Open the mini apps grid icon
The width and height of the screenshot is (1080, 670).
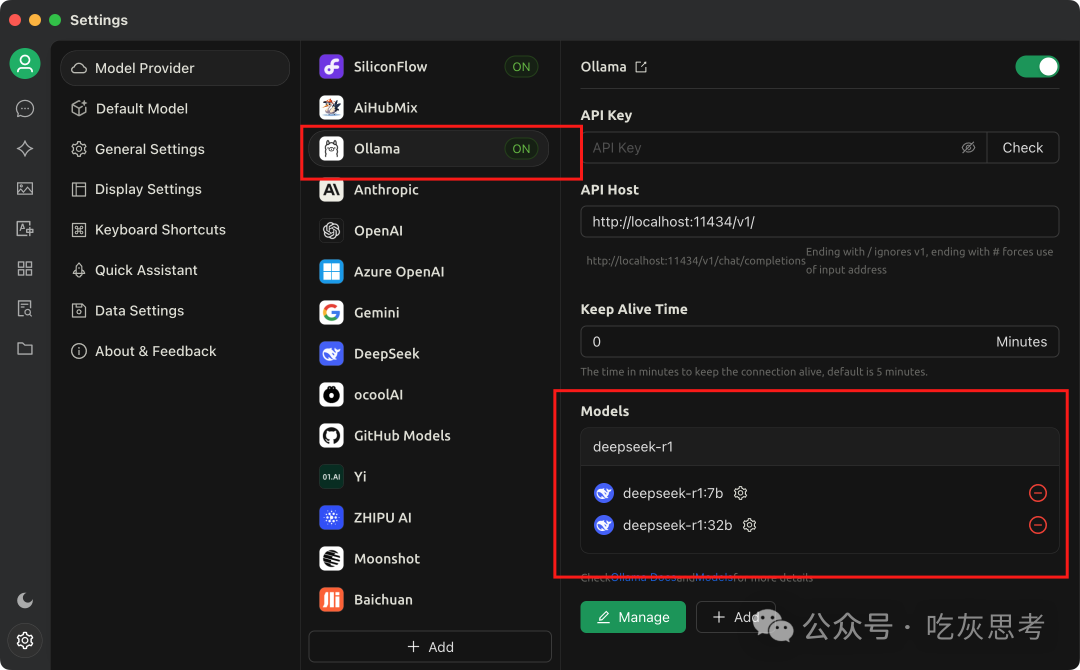click(x=25, y=269)
